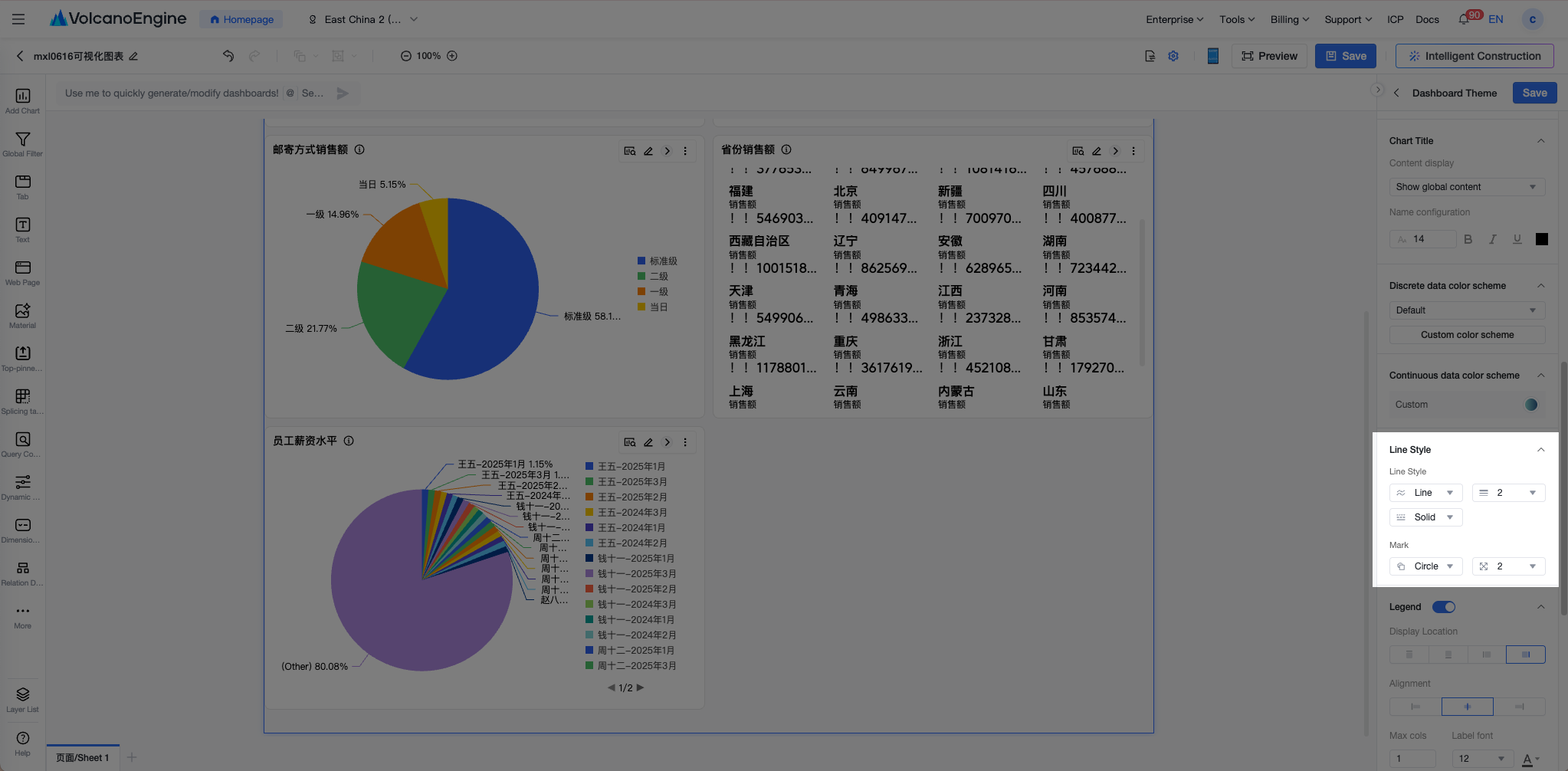Screen dimensions: 1568x771
Task: Collapse the Line Style section
Action: click(1541, 450)
